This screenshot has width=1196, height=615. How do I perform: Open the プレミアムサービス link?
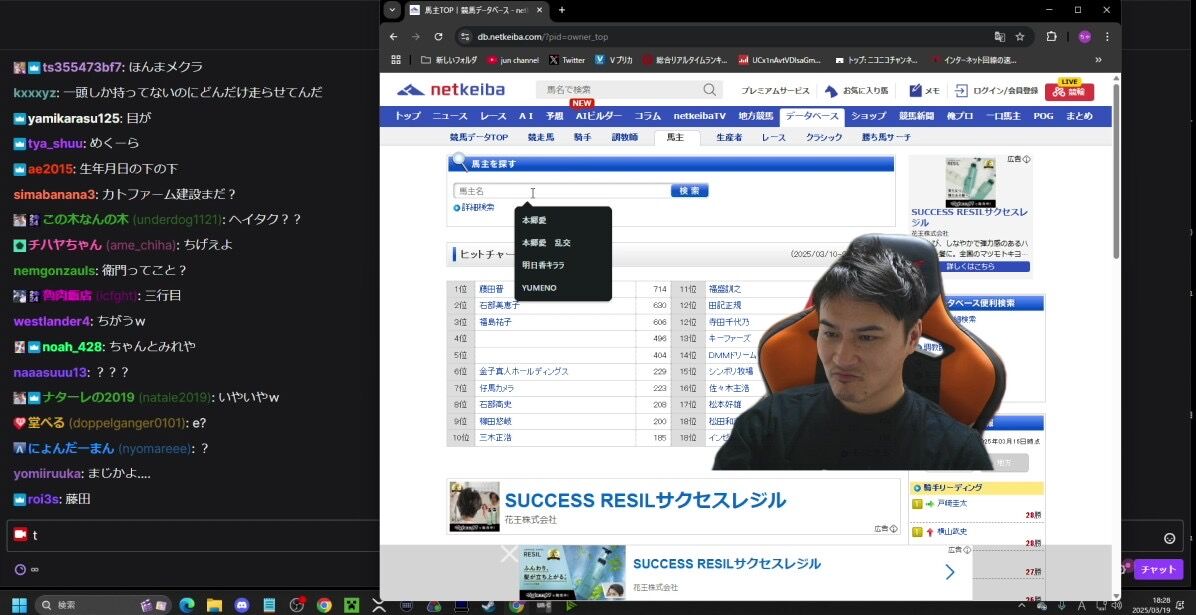(x=775, y=91)
